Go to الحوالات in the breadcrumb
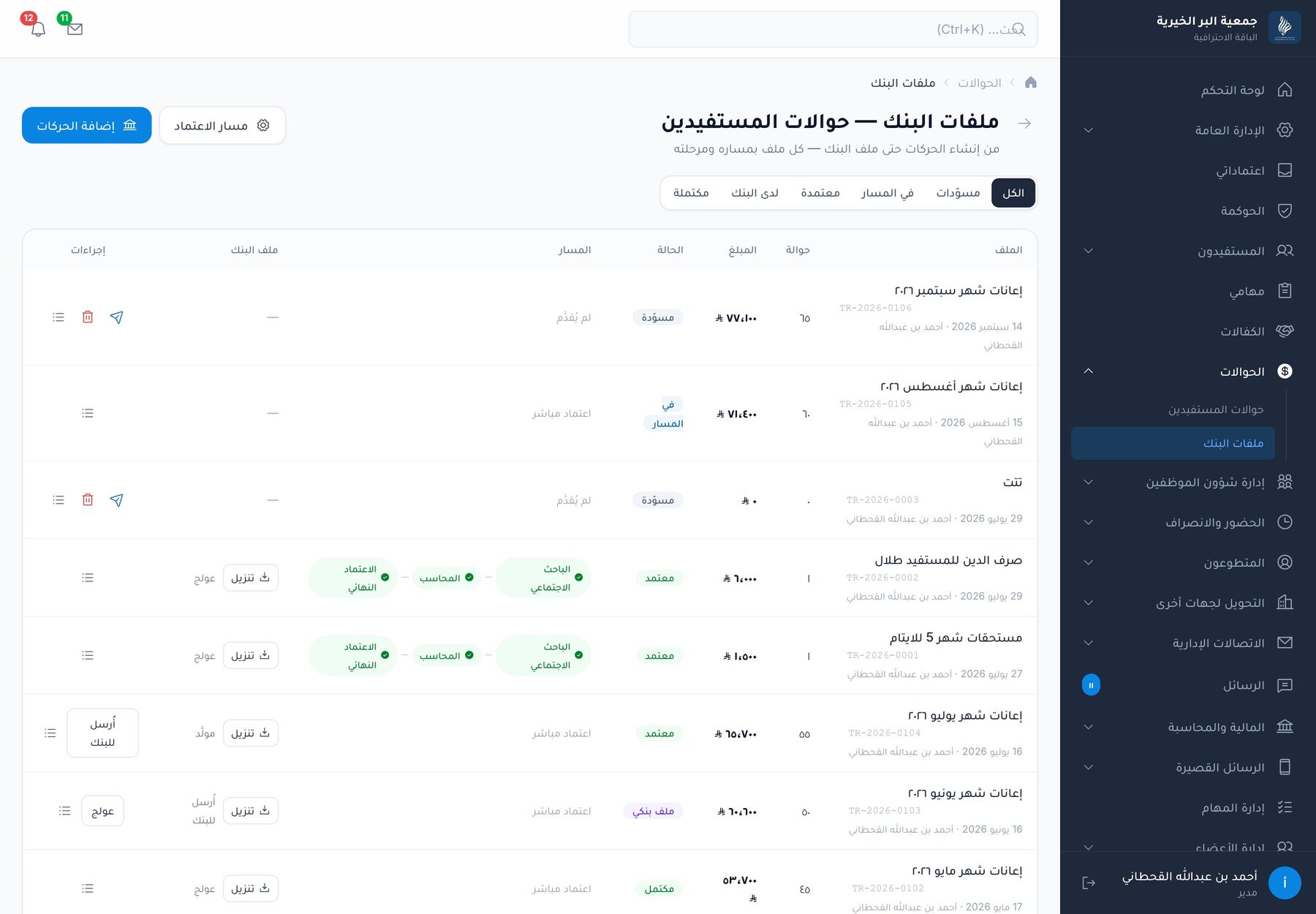 tap(980, 83)
